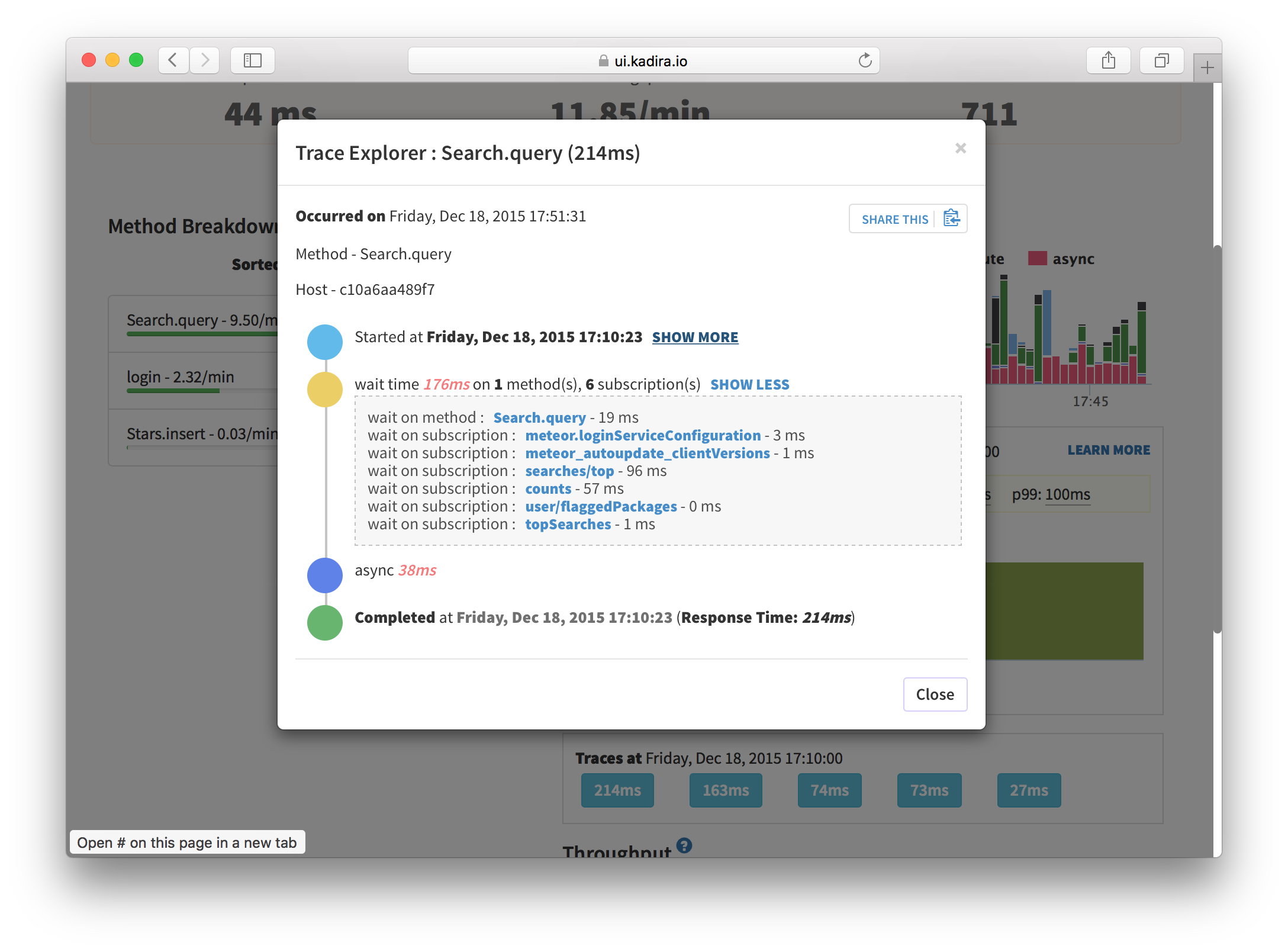This screenshot has width=1288, height=952.
Task: Open the searches/top subscription link
Action: [x=569, y=471]
